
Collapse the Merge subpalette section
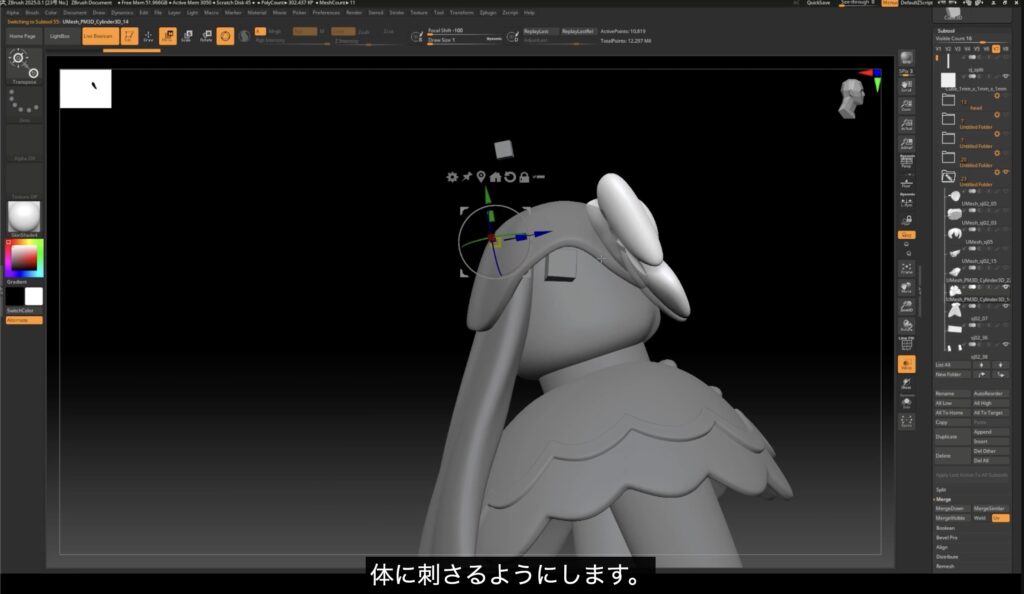[x=943, y=499]
